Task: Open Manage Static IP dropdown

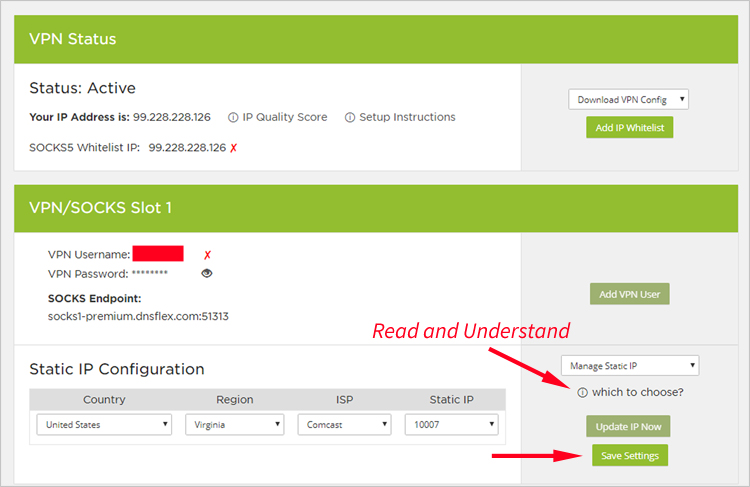Action: [630, 365]
